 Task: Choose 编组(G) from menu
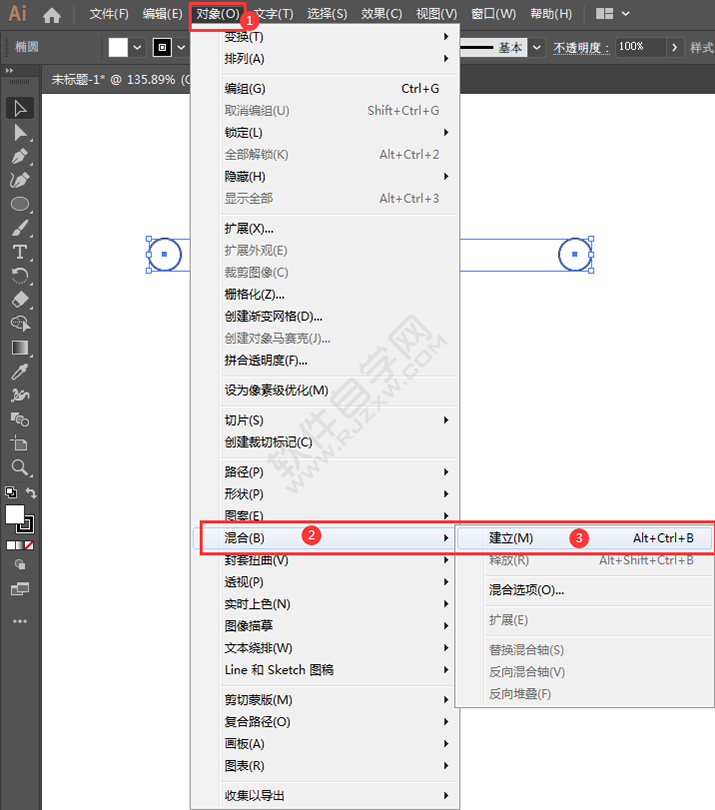[x=339, y=89]
